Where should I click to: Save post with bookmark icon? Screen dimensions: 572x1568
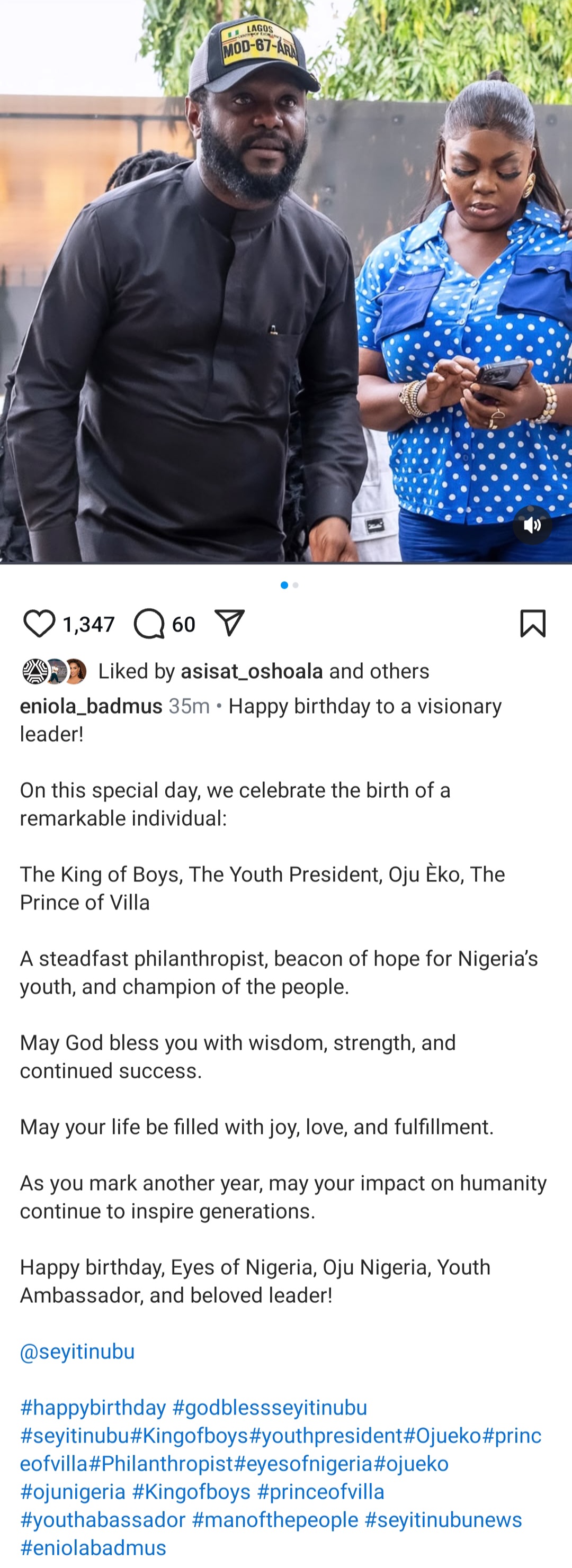(x=533, y=624)
